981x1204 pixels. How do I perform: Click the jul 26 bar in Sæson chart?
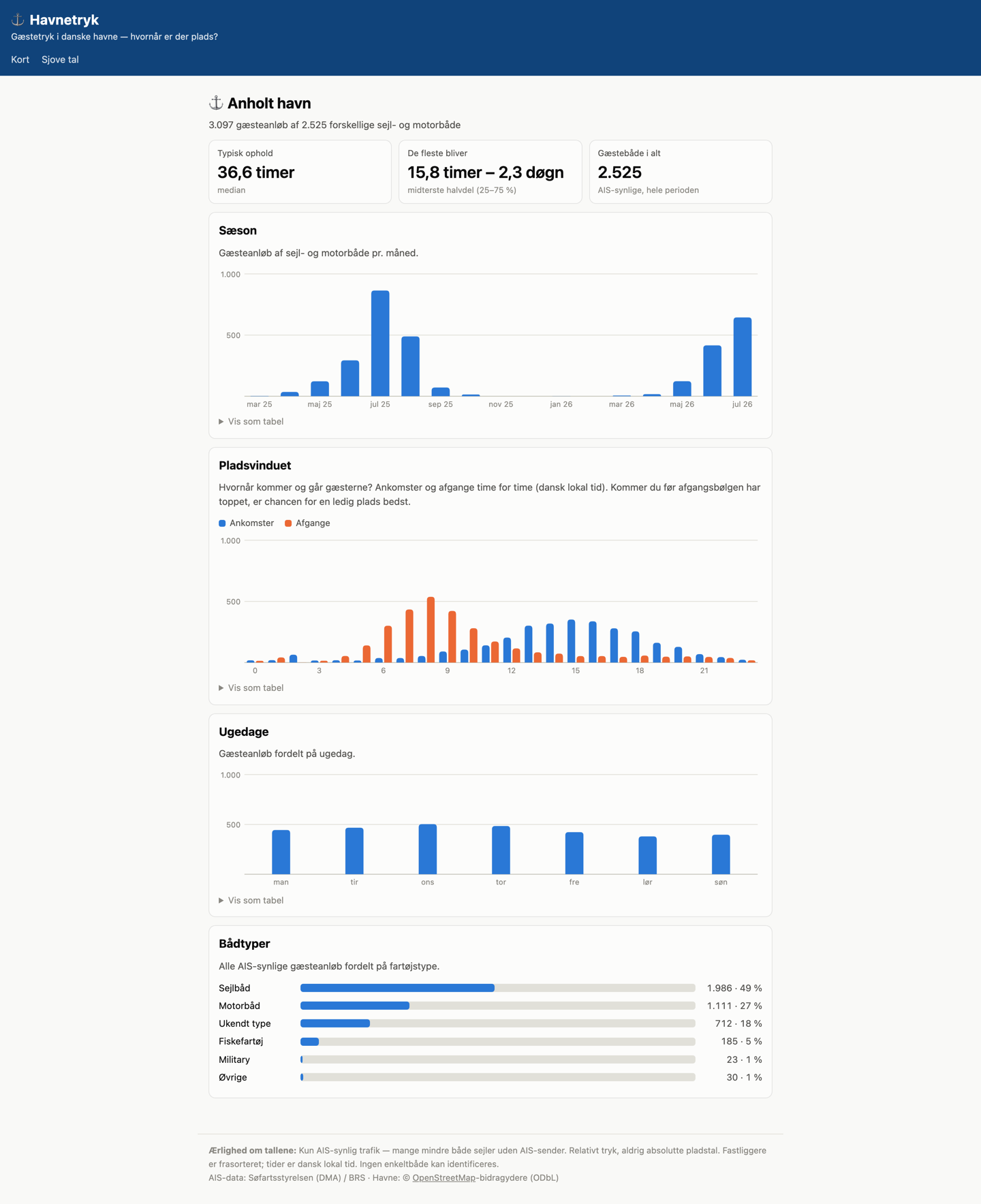coord(743,357)
